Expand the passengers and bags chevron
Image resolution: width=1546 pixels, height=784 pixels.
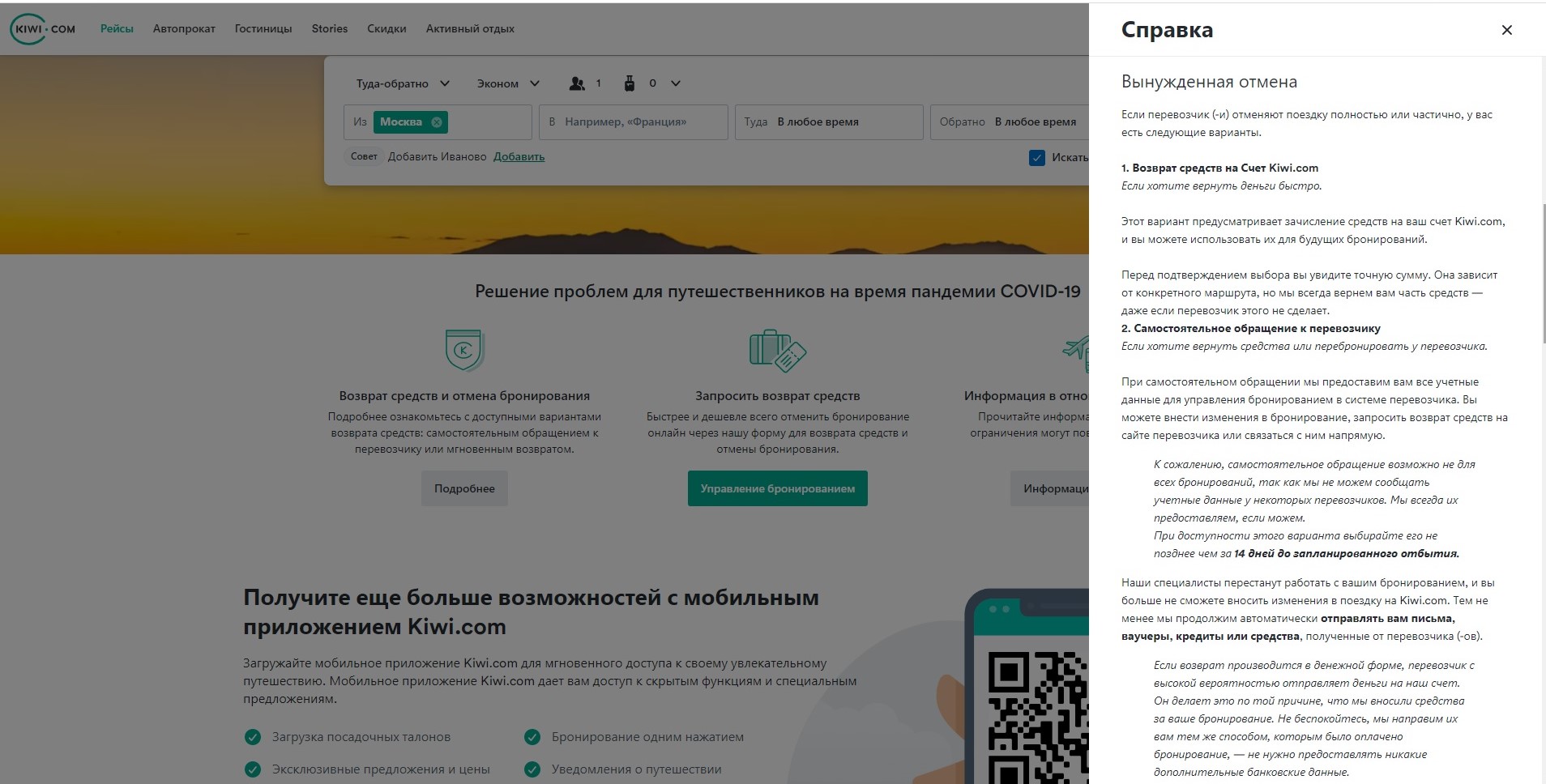pyautogui.click(x=676, y=83)
